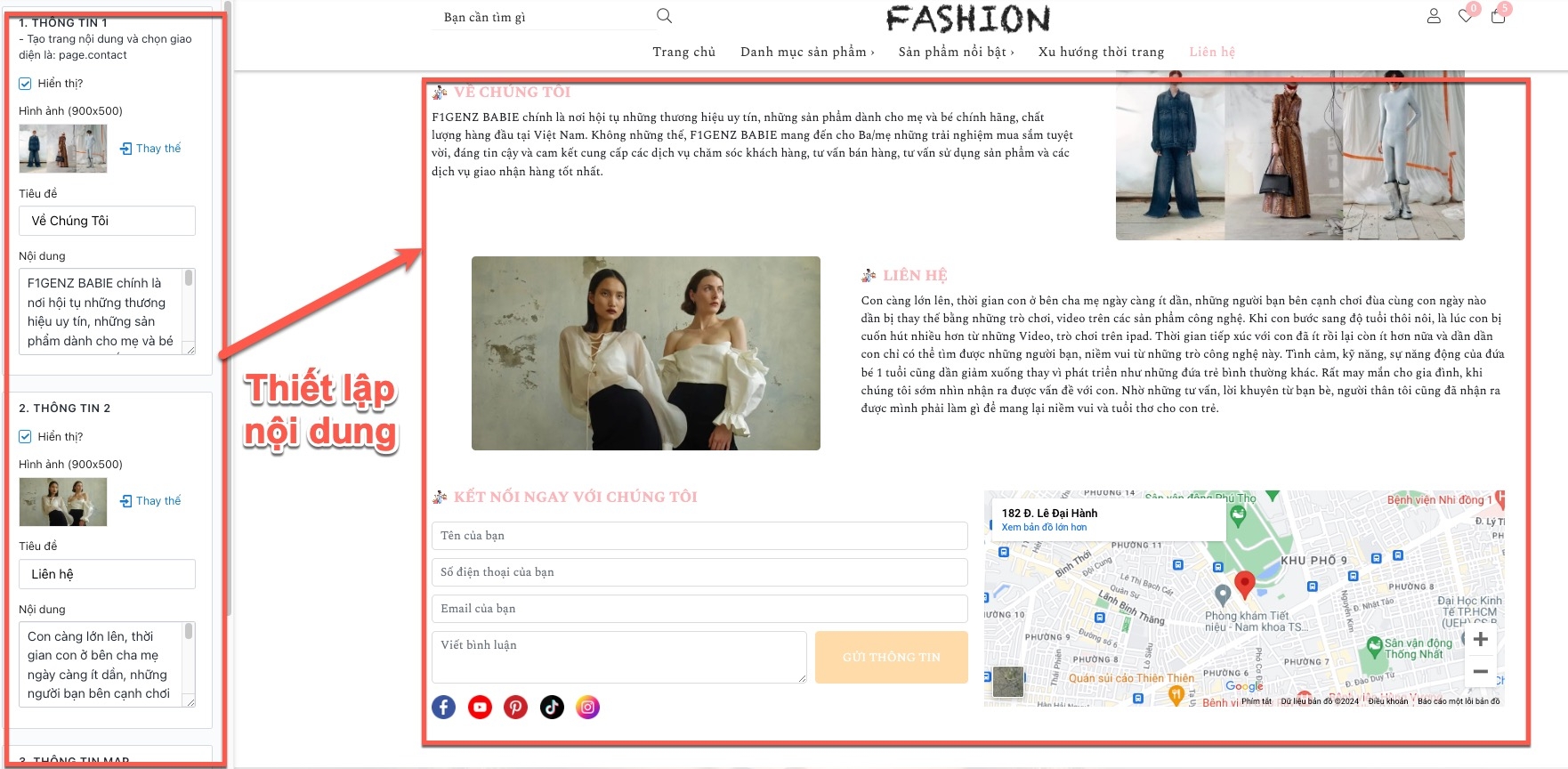The image size is (1568, 769).
Task: Open the TikTok social icon
Action: click(x=552, y=707)
